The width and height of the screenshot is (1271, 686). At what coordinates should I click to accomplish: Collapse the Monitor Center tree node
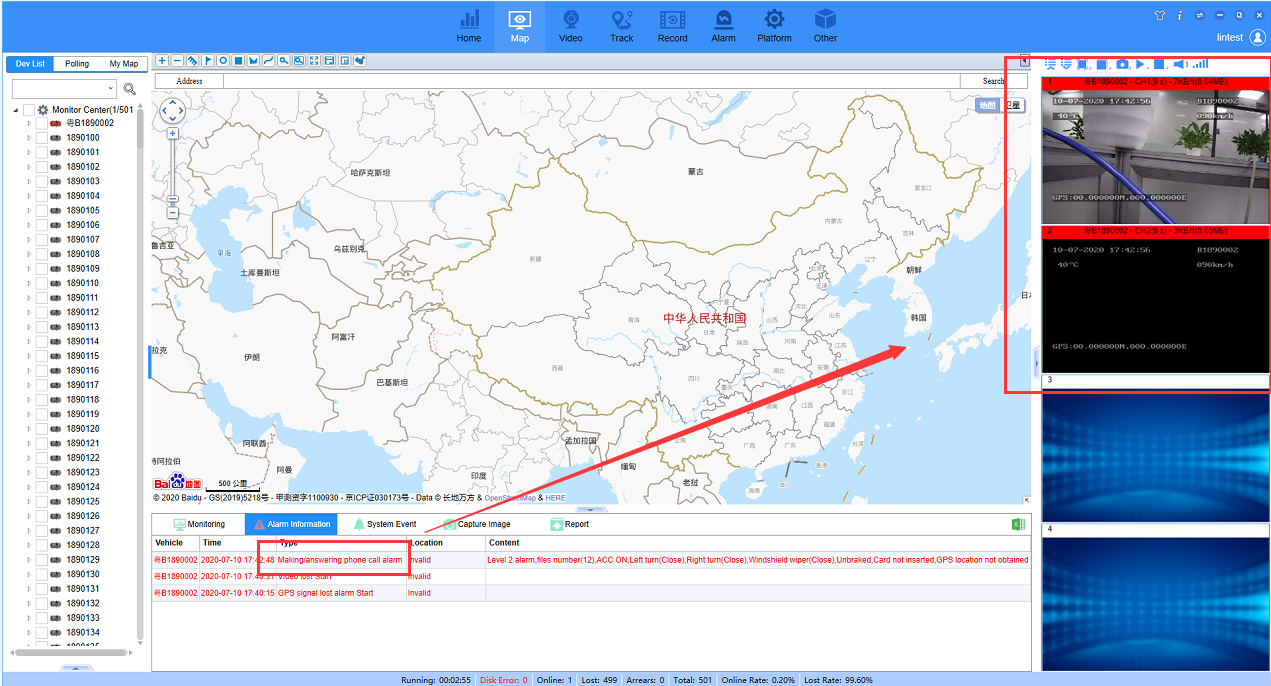coord(15,110)
